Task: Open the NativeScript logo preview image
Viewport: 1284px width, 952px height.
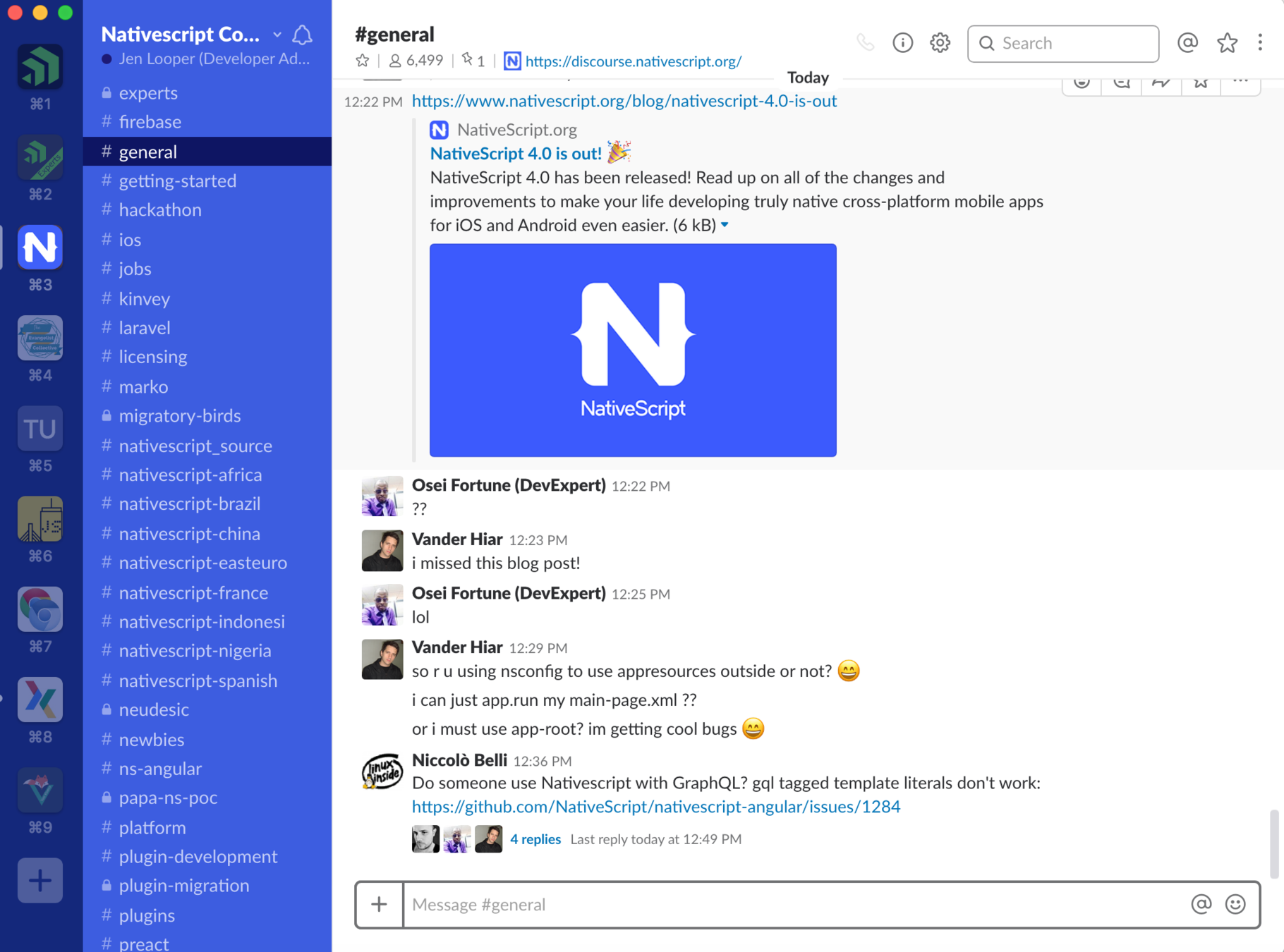Action: pos(633,350)
